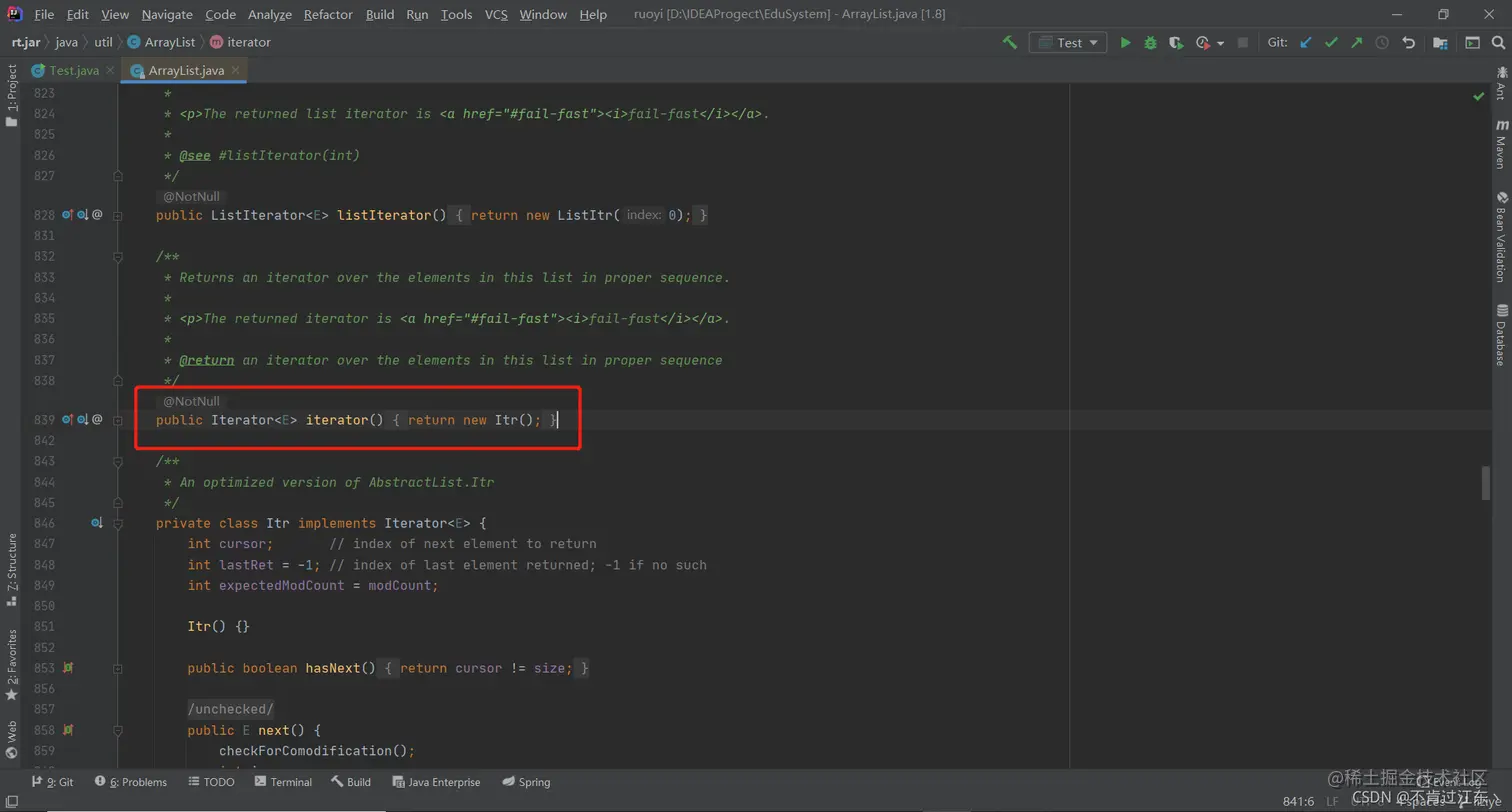Run Test with Coverage icon

point(1177,43)
